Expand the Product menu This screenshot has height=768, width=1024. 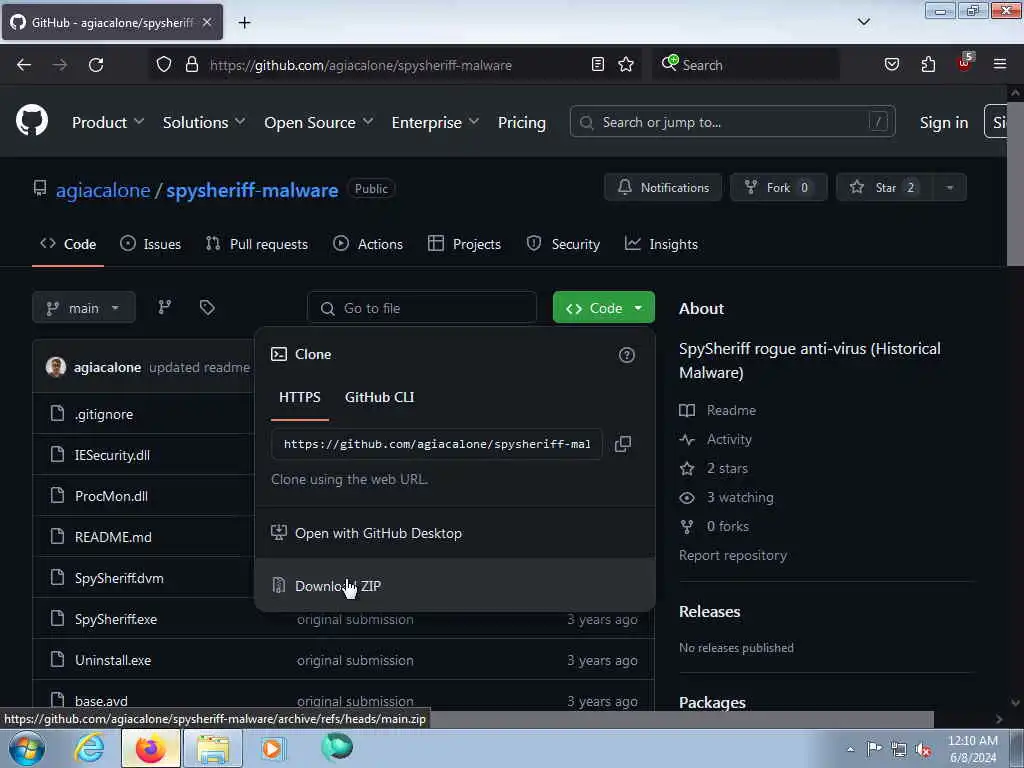[x=108, y=122]
